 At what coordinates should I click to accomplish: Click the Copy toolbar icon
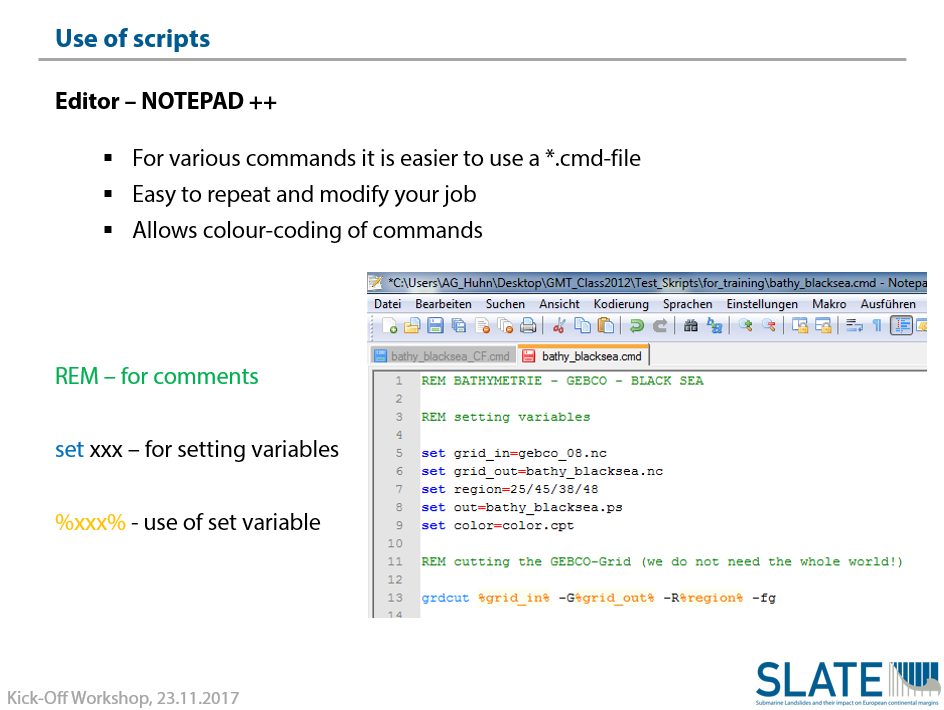point(582,326)
